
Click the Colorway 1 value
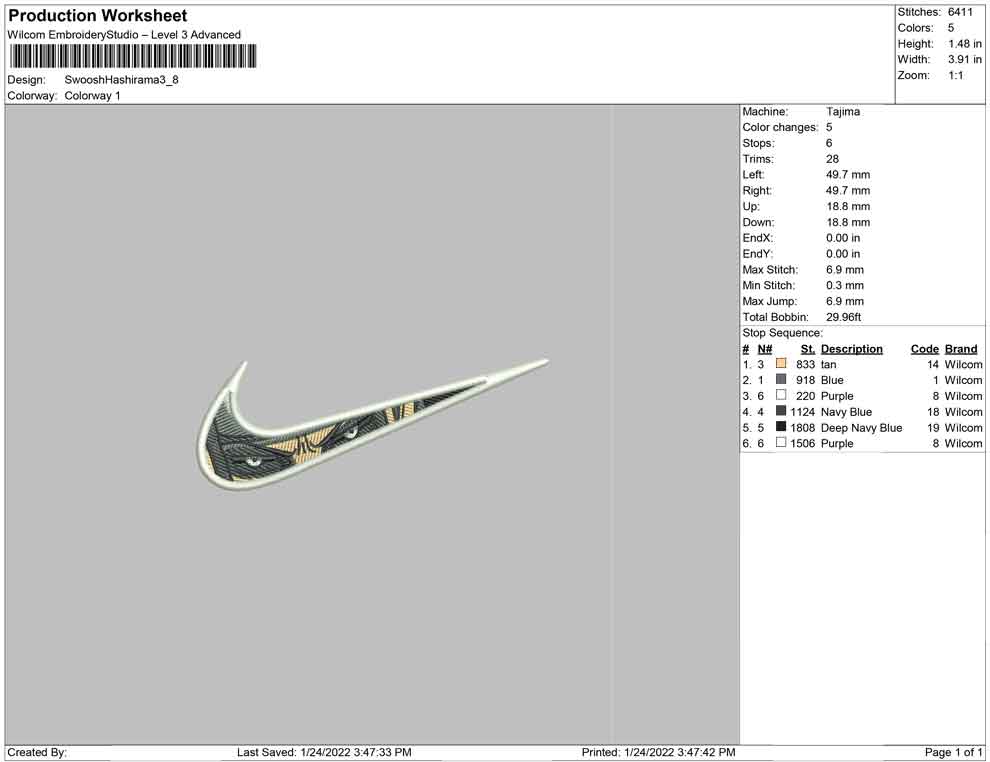(x=92, y=96)
